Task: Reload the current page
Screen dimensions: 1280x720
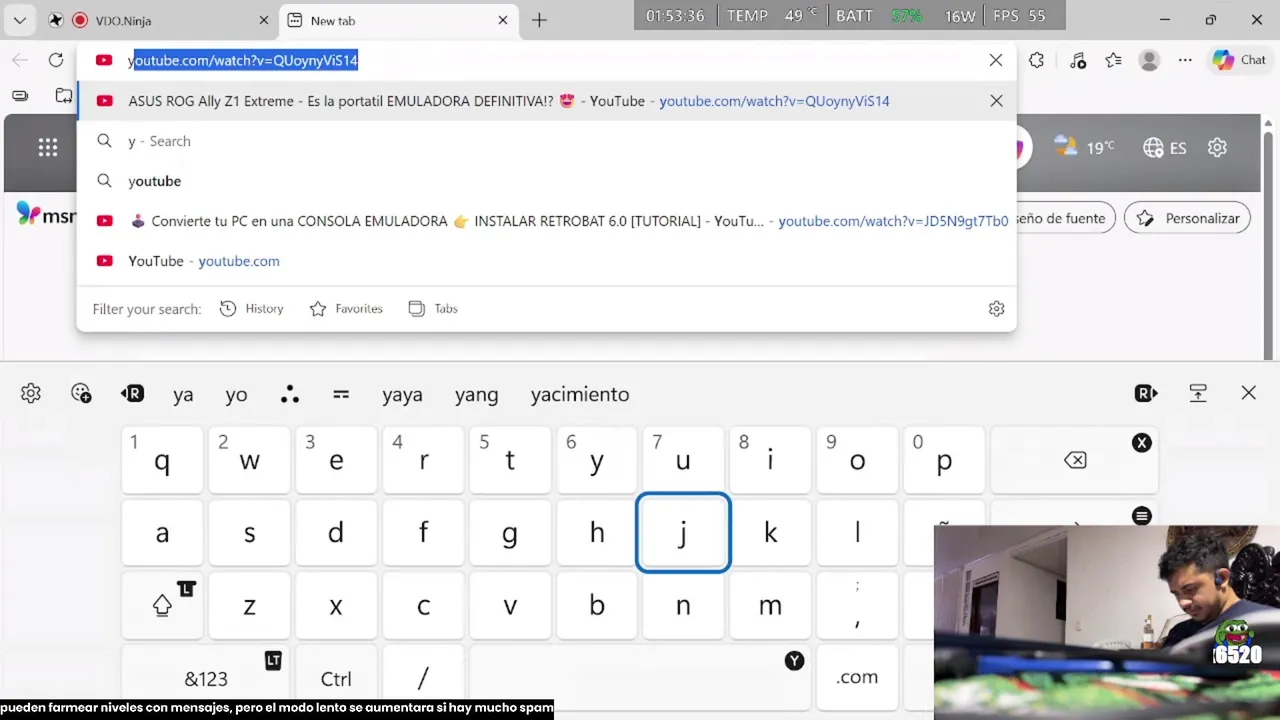Action: (x=56, y=60)
